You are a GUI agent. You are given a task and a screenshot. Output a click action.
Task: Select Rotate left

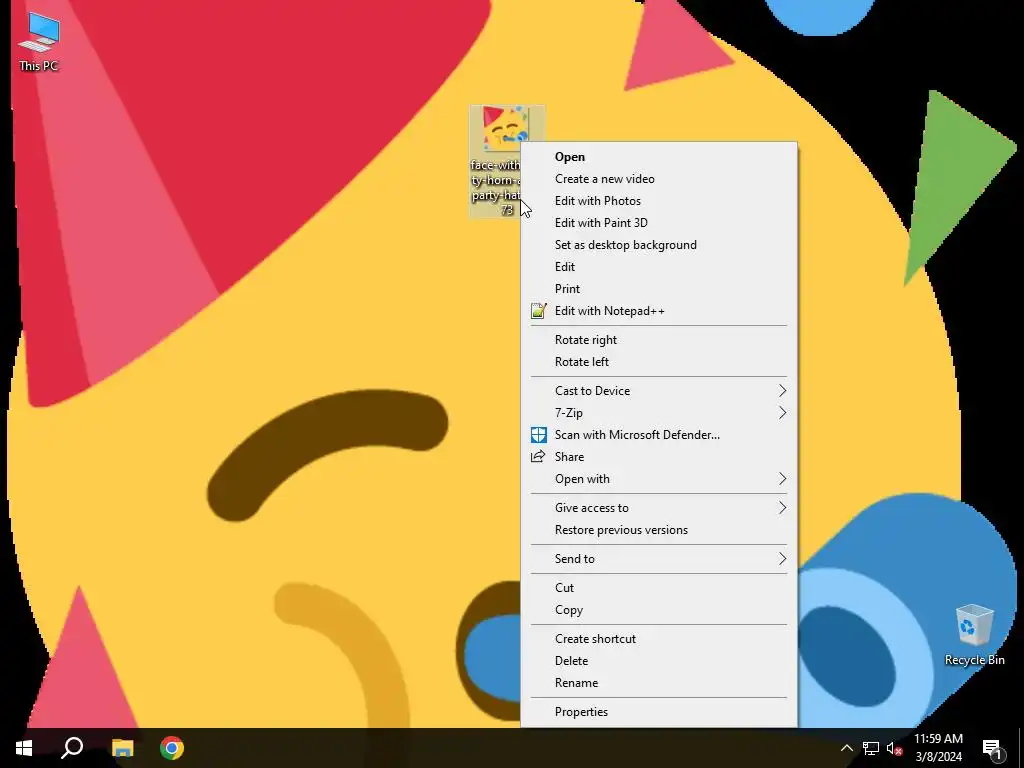click(x=659, y=362)
